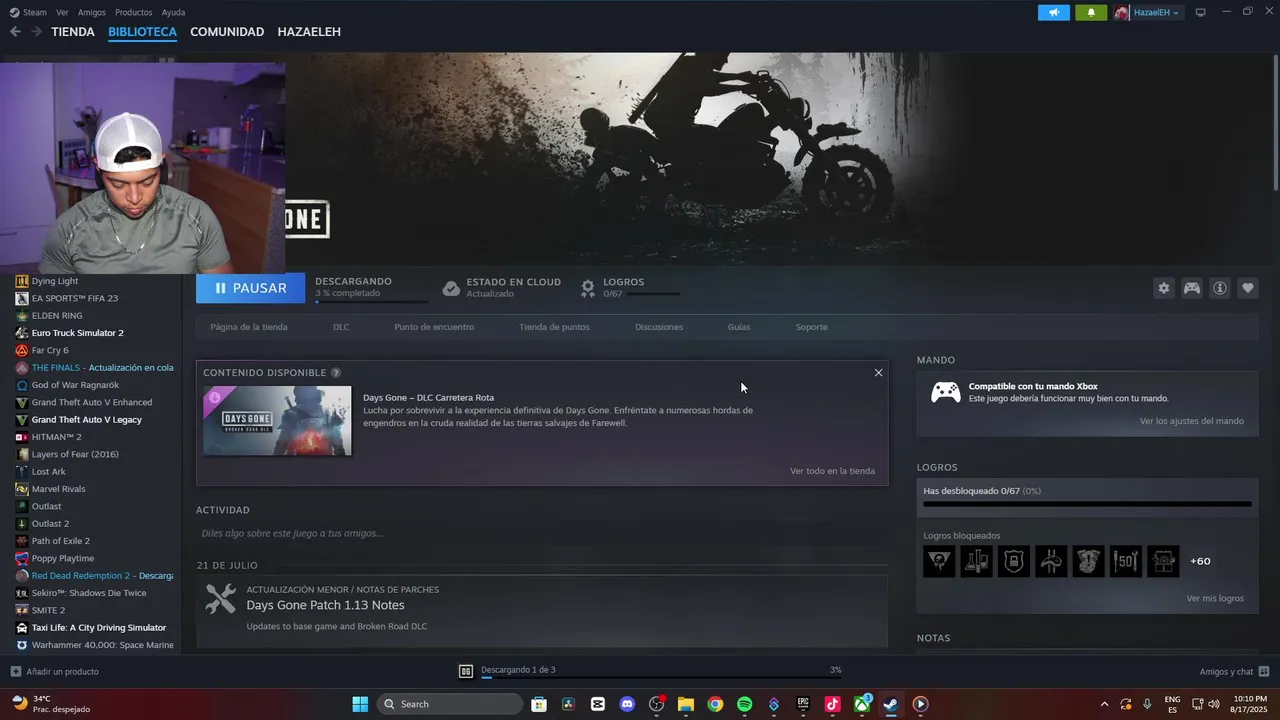Select HITMAN 2 in library
The height and width of the screenshot is (720, 1280).
click(56, 437)
